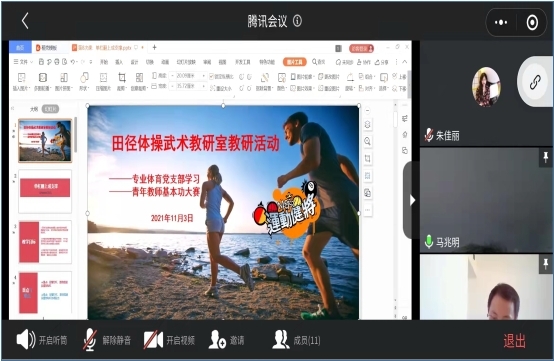The width and height of the screenshot is (554, 361).
Task: Click the circular record-target icon at top right
Action: pyautogui.click(x=532, y=23)
